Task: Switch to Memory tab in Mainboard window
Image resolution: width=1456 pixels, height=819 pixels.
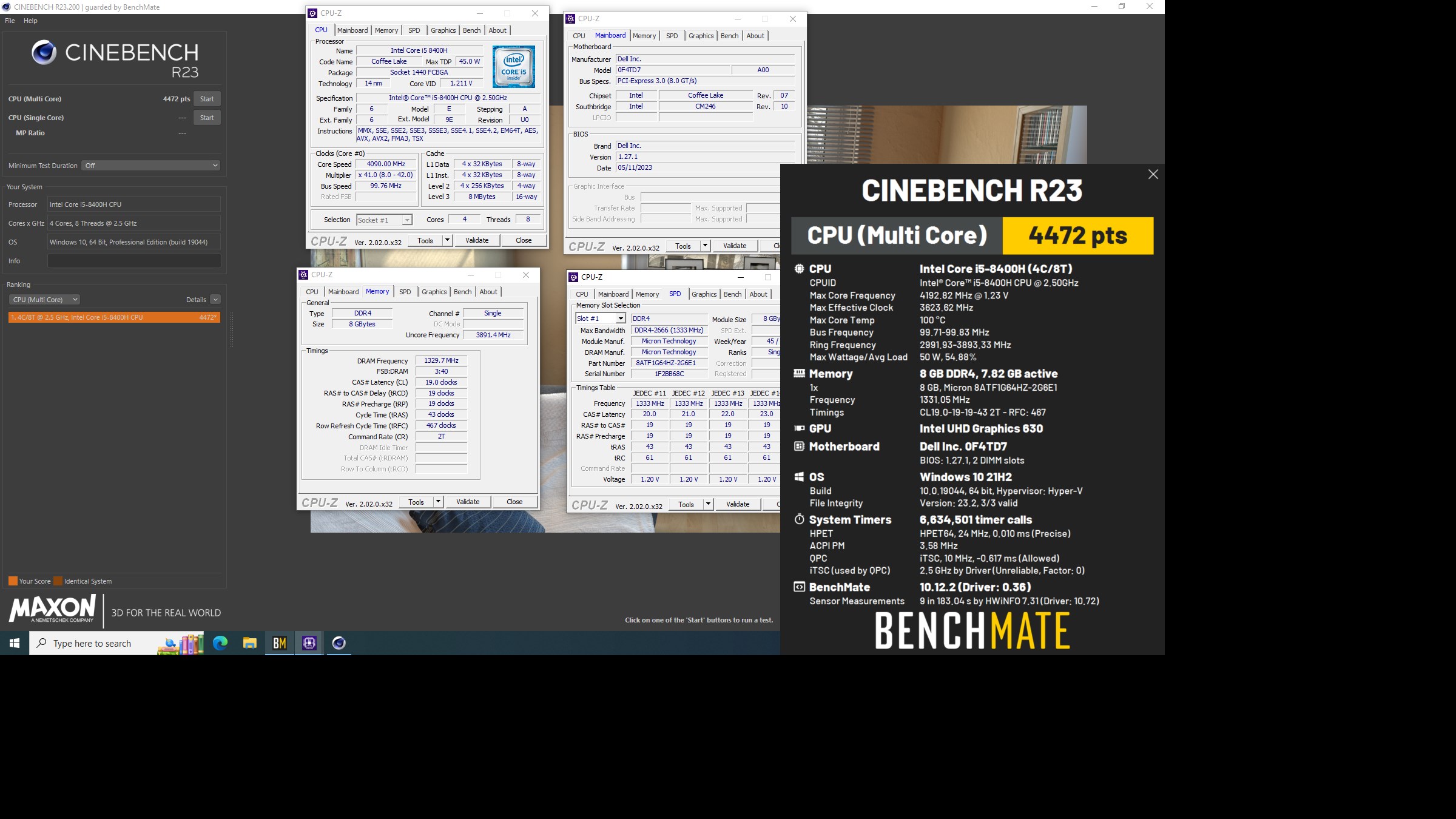Action: pyautogui.click(x=644, y=36)
